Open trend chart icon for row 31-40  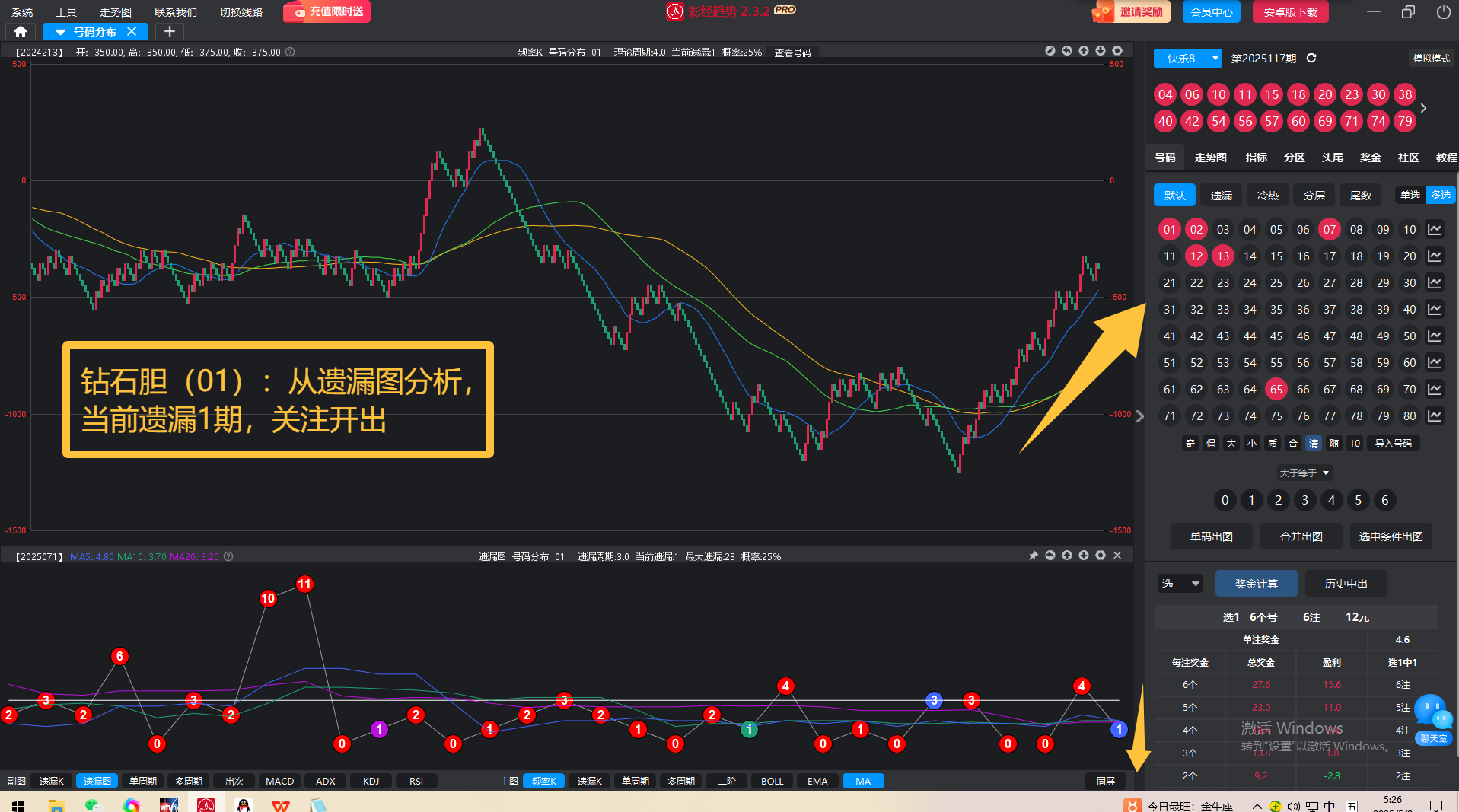coord(1435,309)
